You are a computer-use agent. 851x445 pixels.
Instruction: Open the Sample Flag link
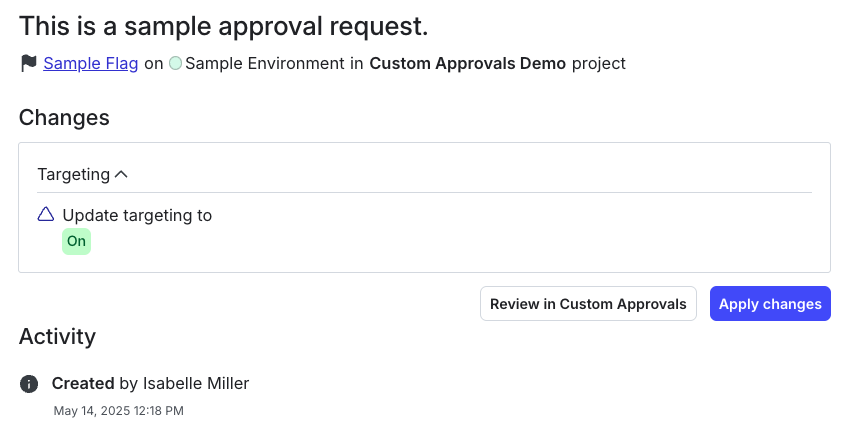click(x=91, y=64)
